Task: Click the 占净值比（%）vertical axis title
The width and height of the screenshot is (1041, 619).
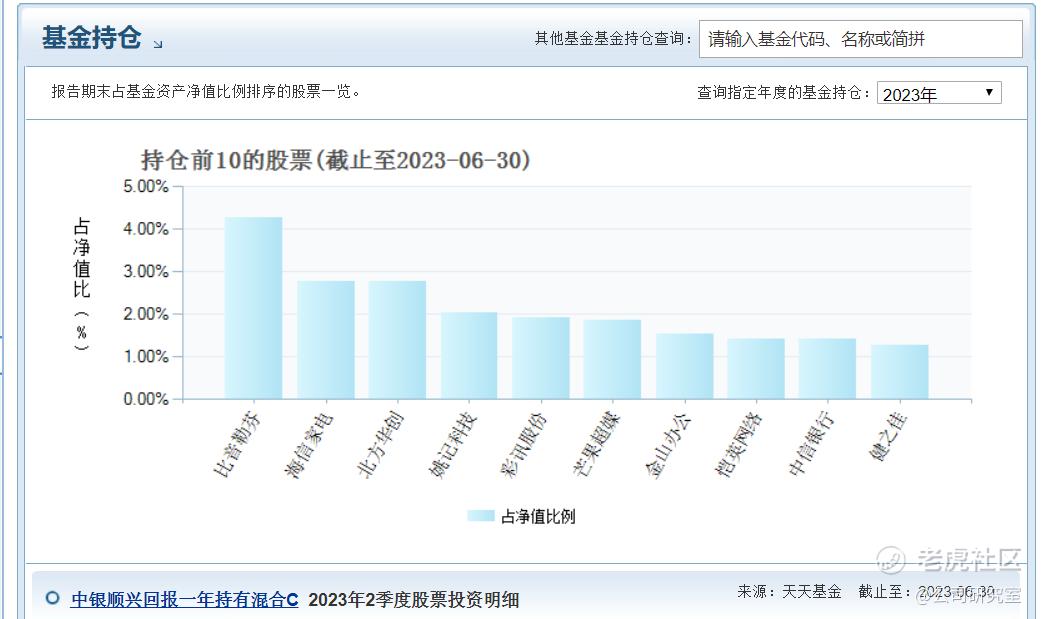Action: click(x=82, y=284)
